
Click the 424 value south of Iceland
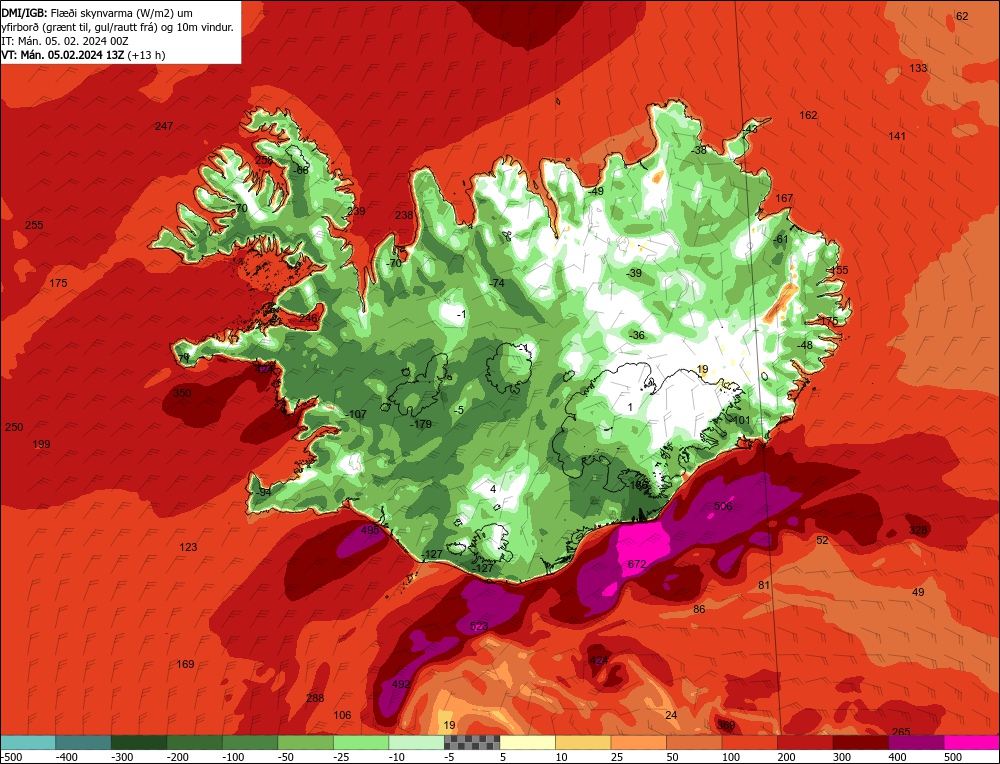tap(598, 660)
